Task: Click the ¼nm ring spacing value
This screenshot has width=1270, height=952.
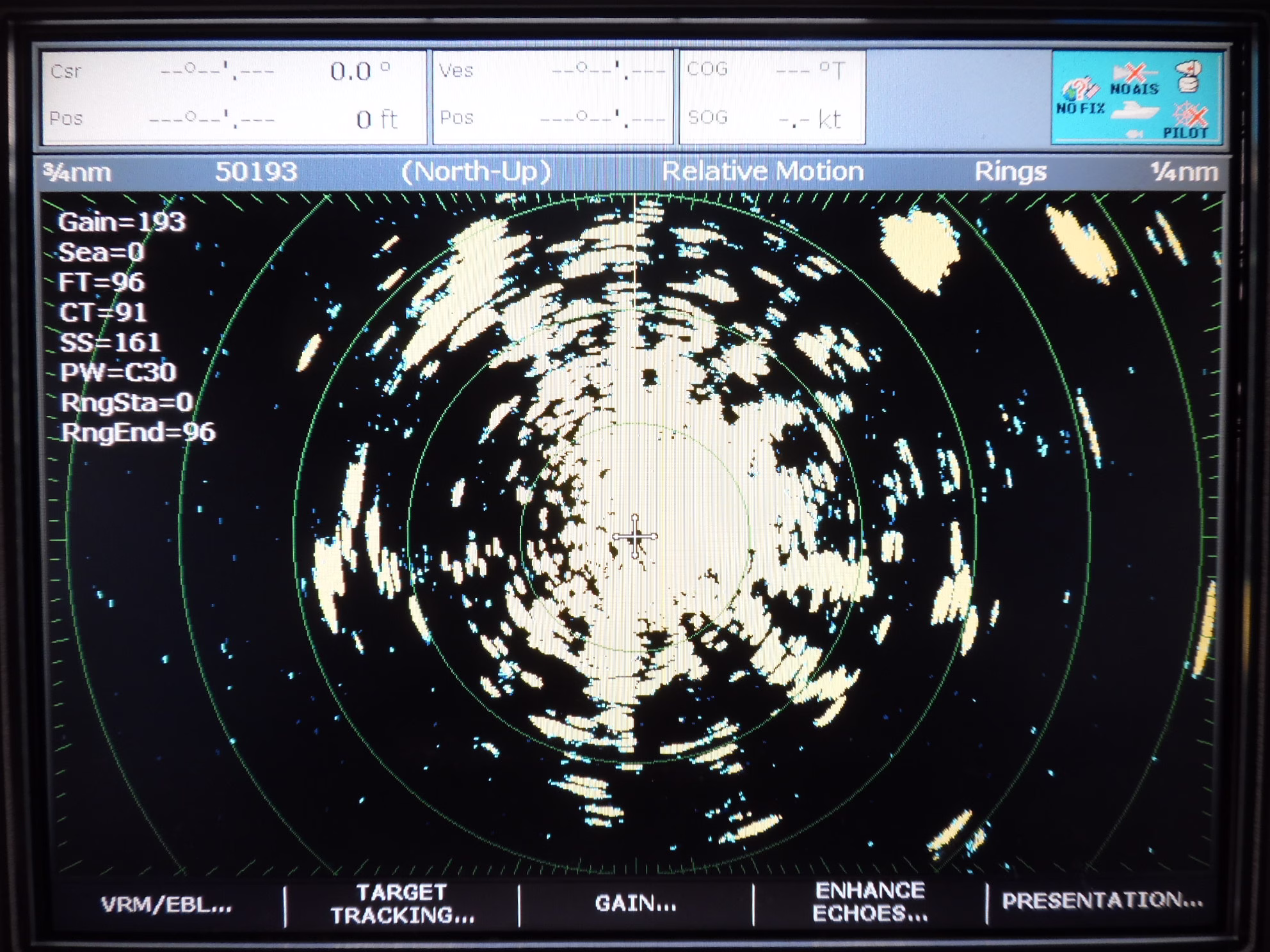Action: 1184,171
